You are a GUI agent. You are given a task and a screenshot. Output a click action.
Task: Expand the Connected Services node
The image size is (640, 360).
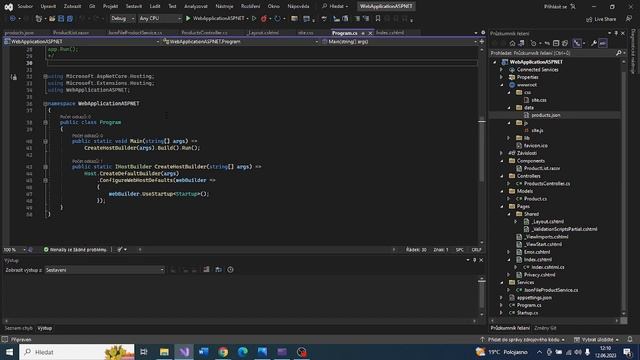point(502,70)
